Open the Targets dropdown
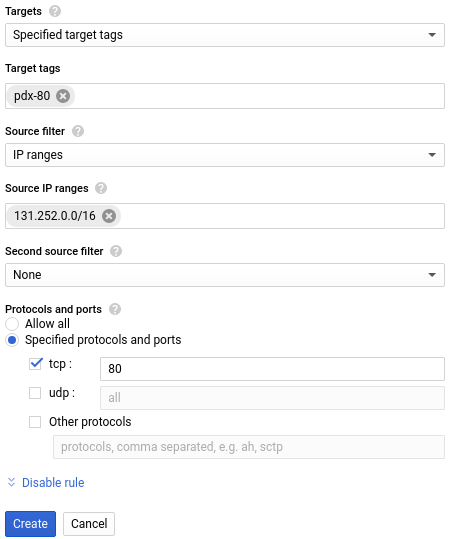453x539 pixels. pyautogui.click(x=225, y=35)
